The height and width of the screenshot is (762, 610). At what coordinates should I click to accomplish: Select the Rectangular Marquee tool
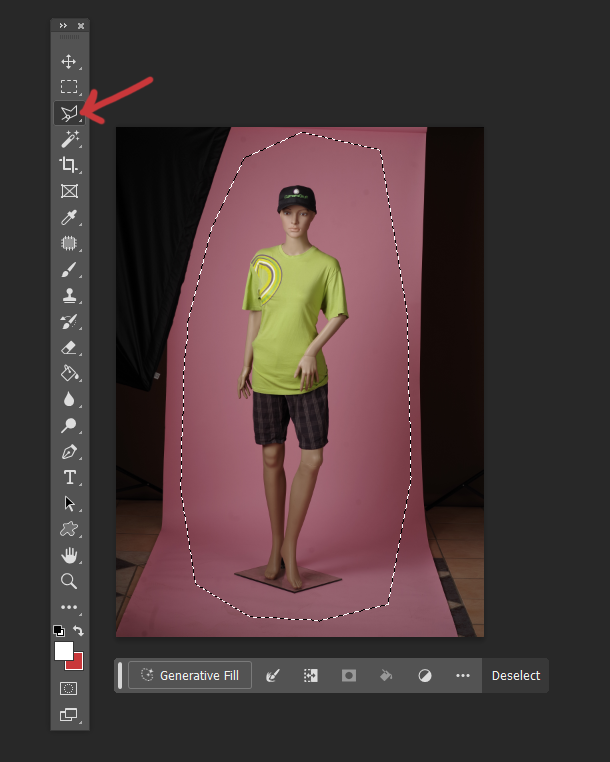tap(69, 88)
